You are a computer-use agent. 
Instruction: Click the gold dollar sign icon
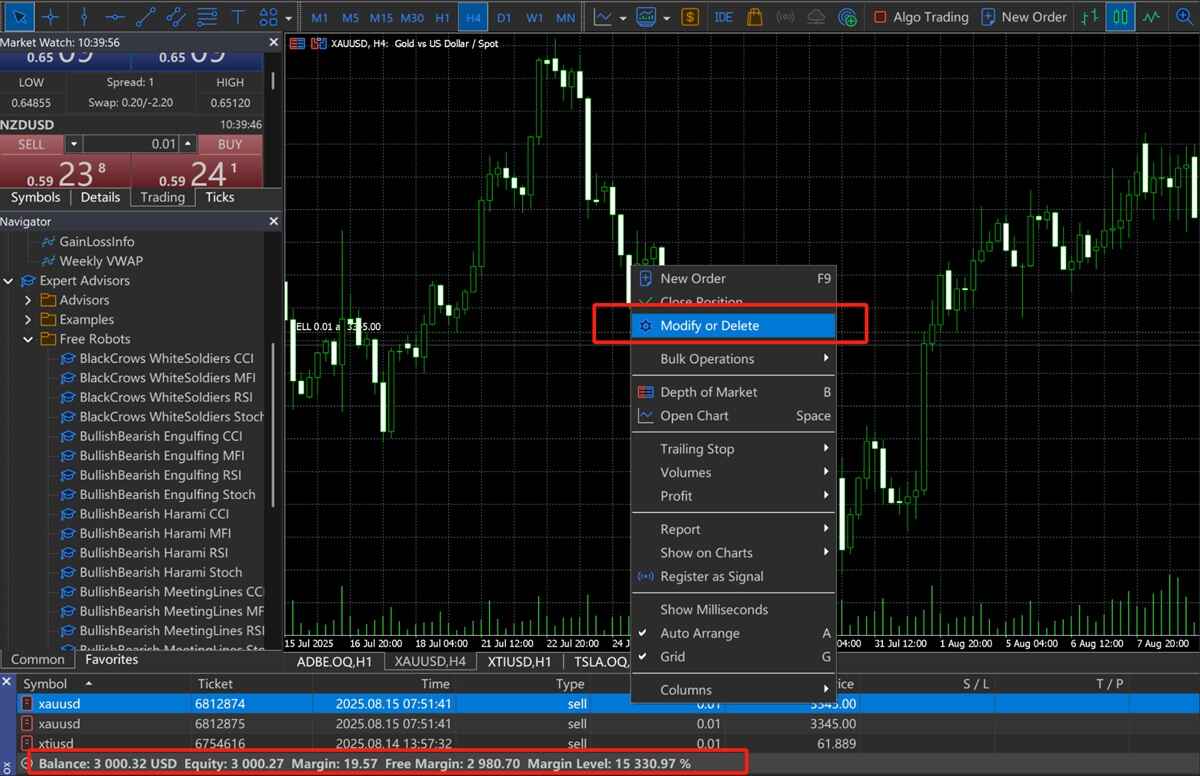690,17
